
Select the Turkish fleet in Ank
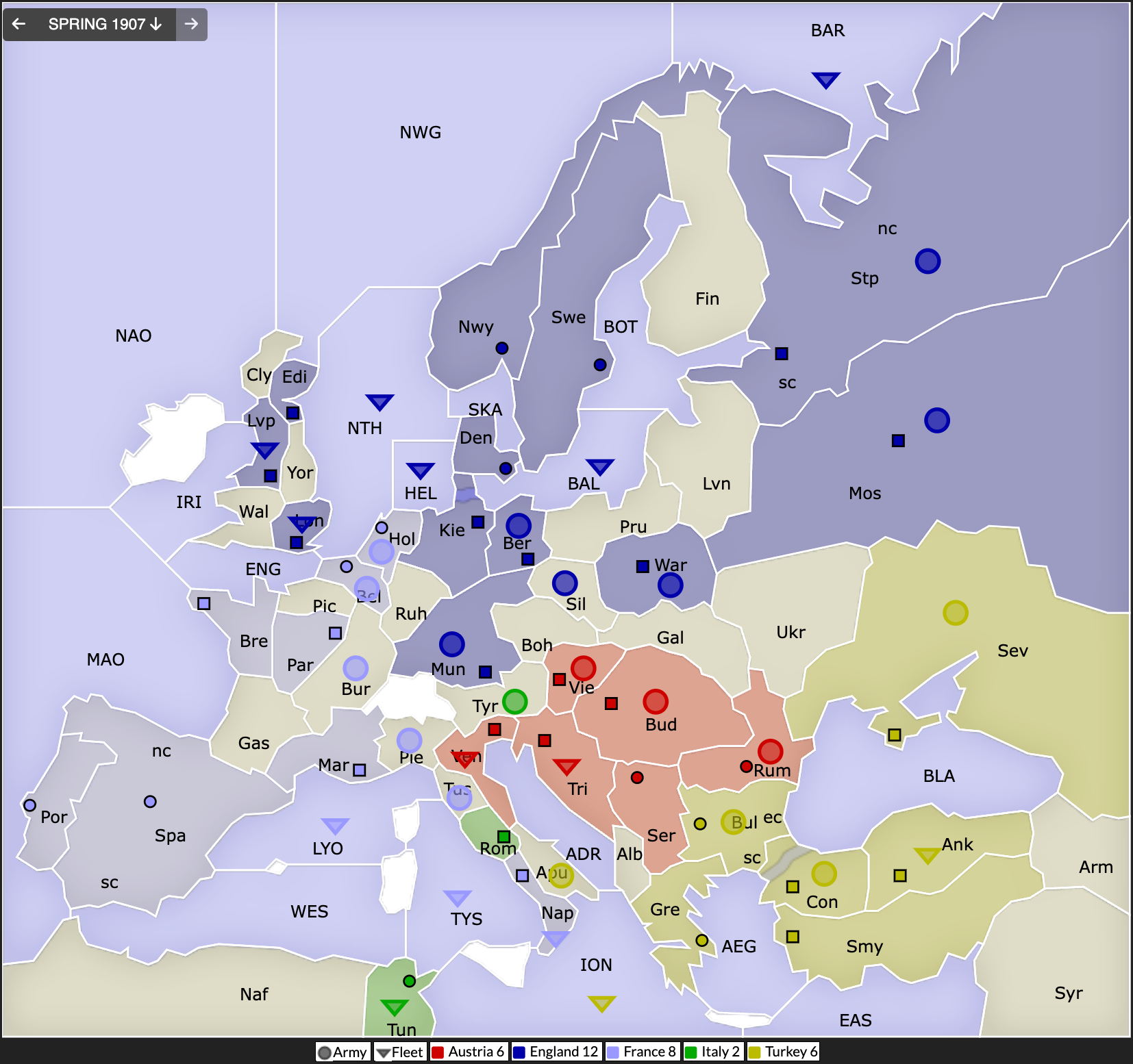coord(927,855)
